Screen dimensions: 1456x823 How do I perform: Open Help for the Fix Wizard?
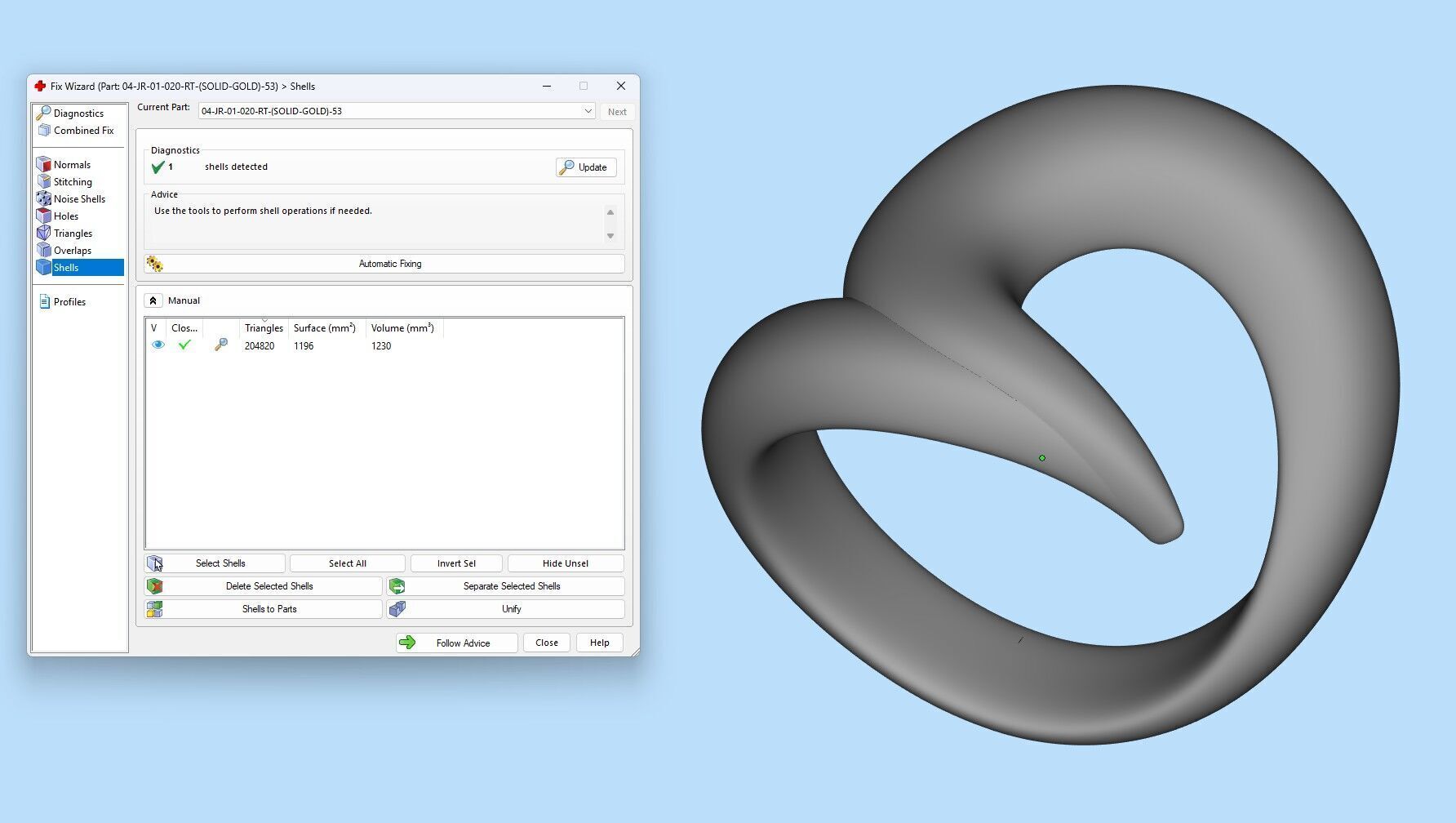(600, 643)
